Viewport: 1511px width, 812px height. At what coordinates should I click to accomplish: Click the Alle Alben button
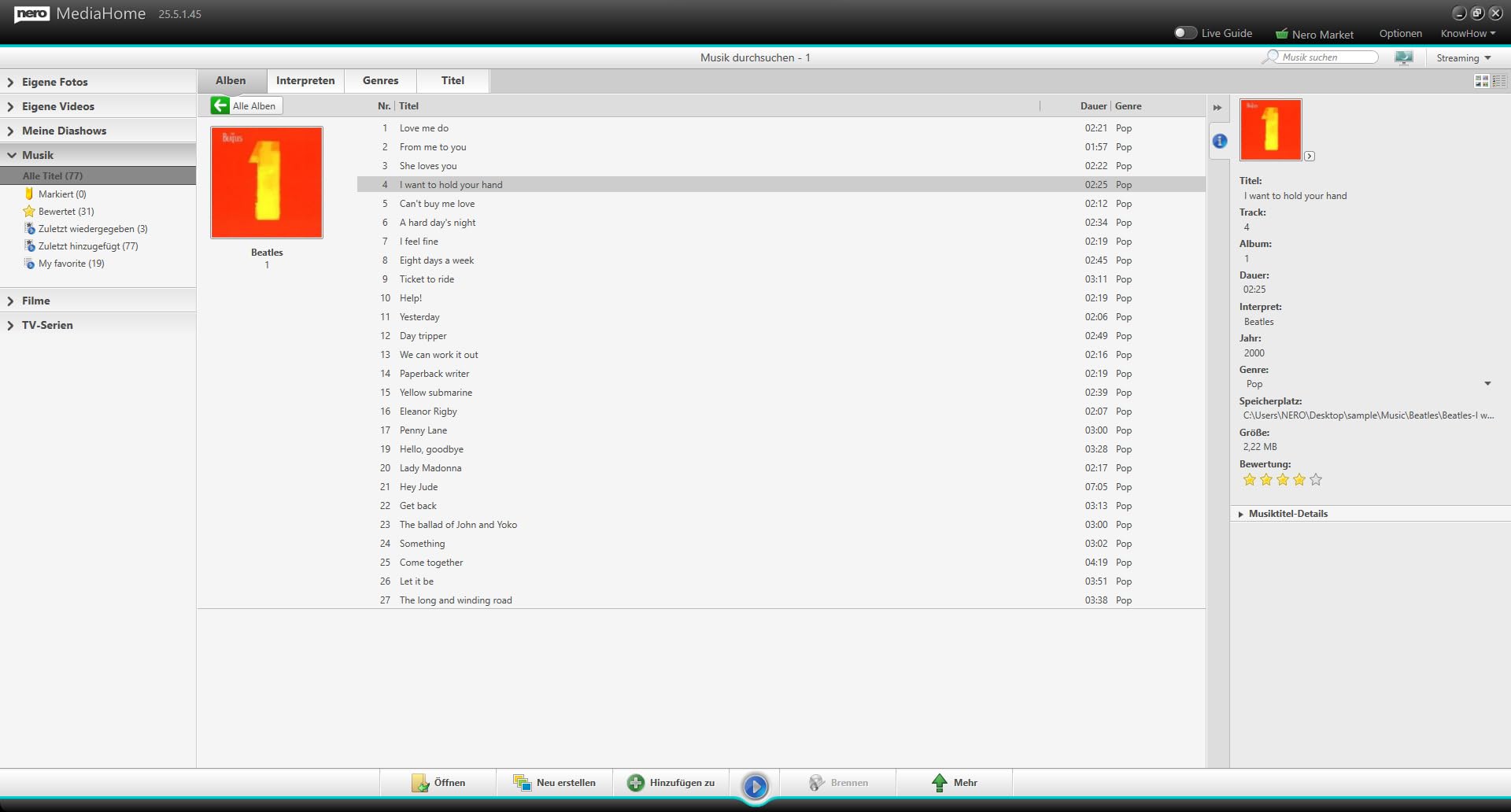(x=246, y=105)
